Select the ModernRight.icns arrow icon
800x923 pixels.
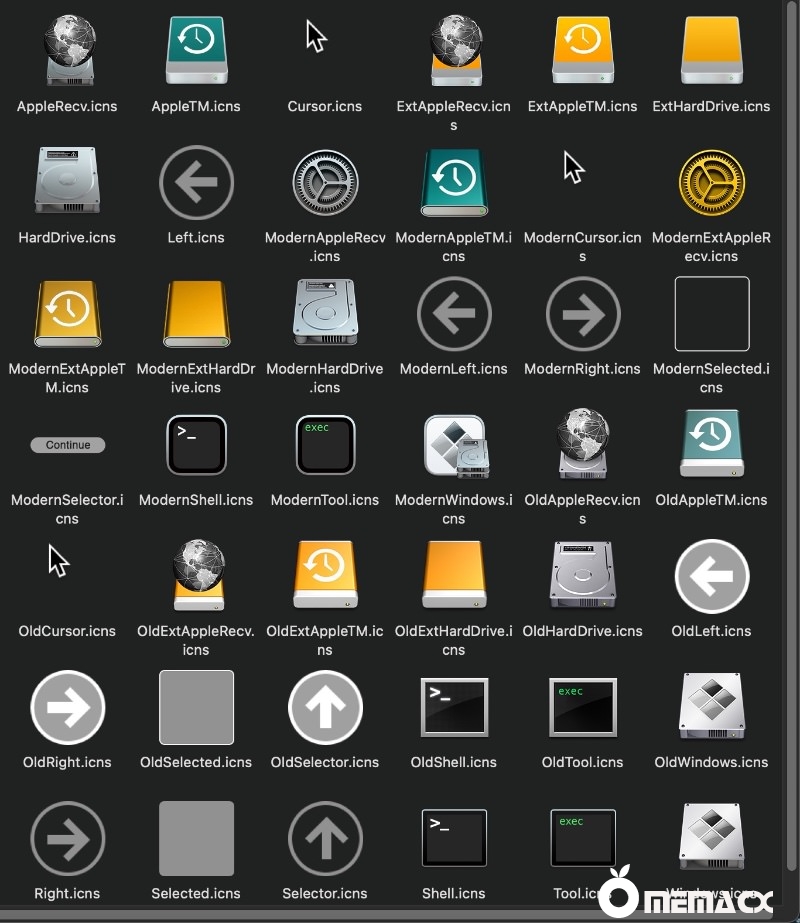pos(582,314)
